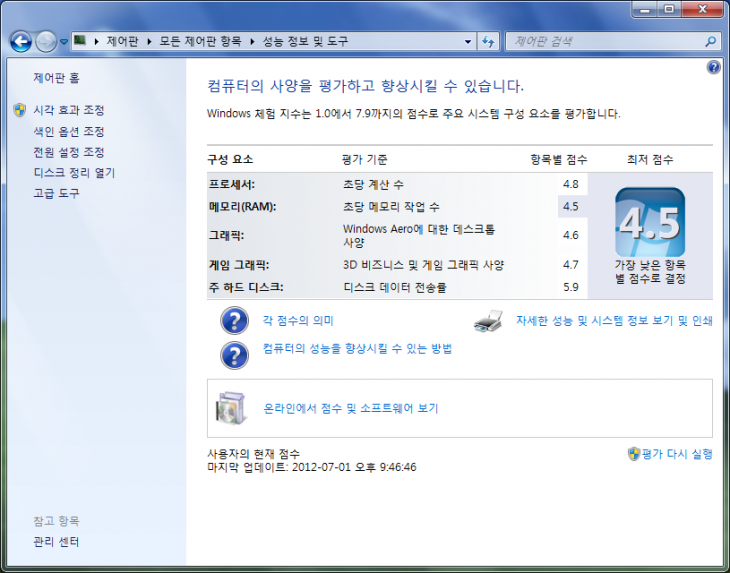Open help via the blue question icon

713,67
